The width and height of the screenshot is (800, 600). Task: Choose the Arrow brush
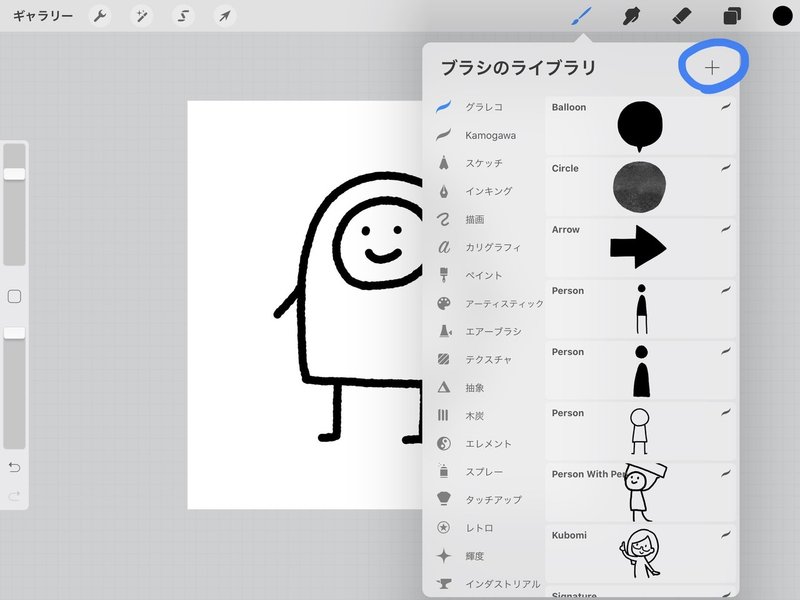pyautogui.click(x=641, y=248)
